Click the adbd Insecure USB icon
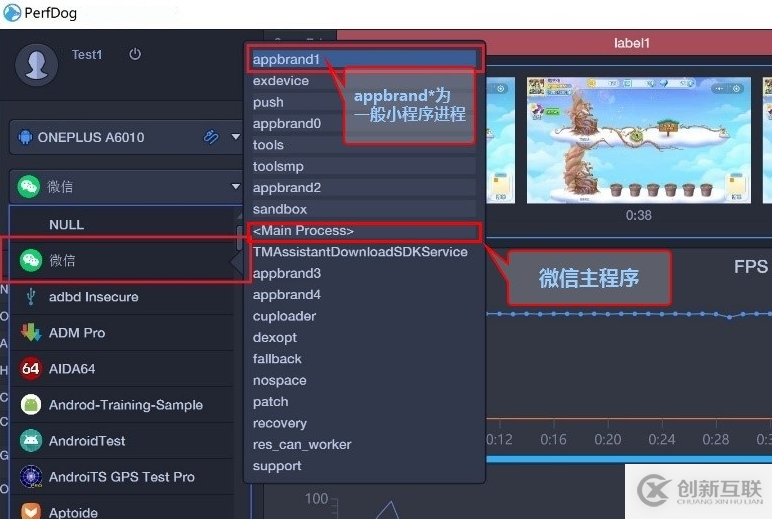The image size is (772, 519). (31, 296)
